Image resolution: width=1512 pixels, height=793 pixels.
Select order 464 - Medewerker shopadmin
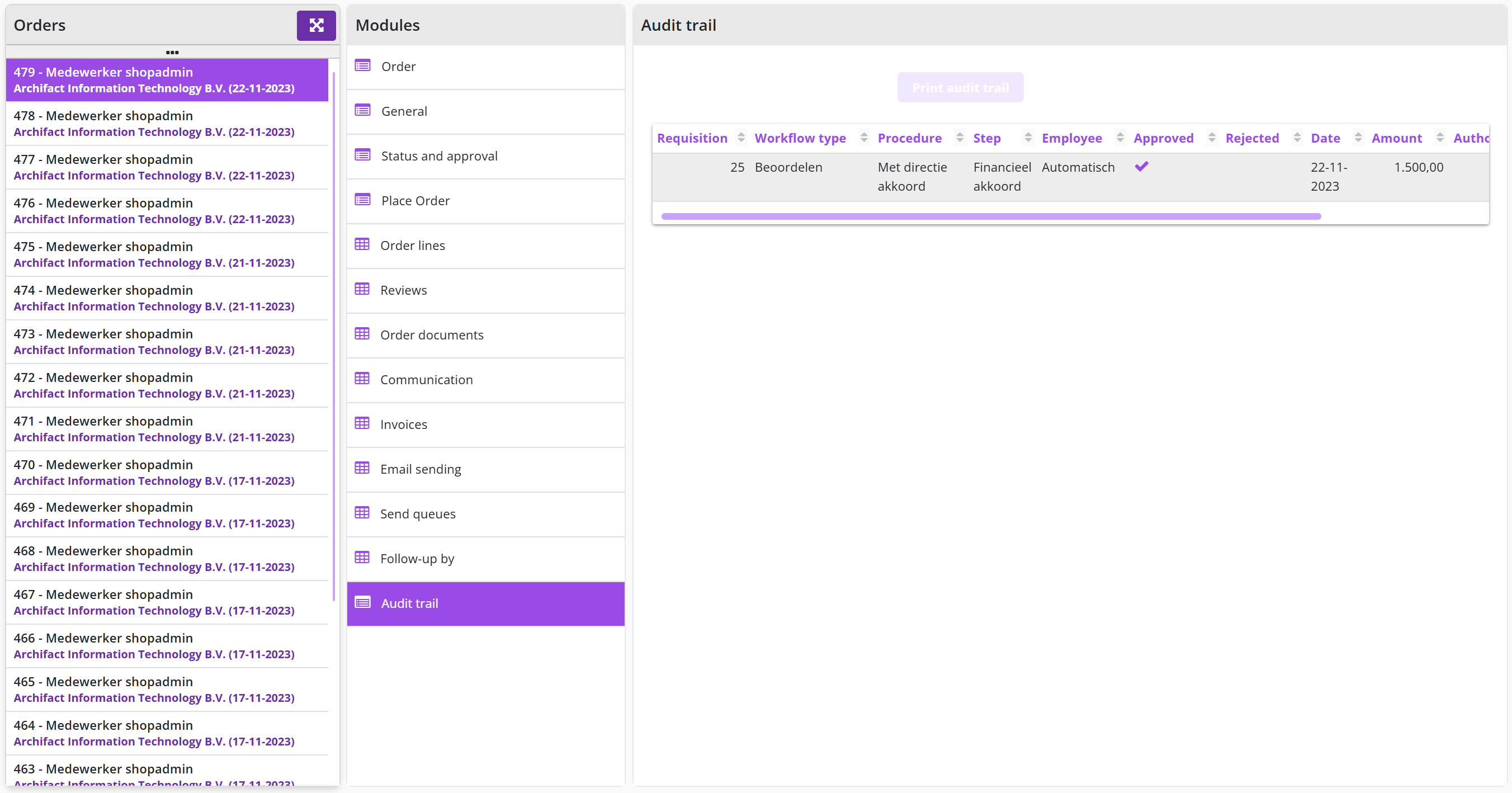click(x=167, y=733)
